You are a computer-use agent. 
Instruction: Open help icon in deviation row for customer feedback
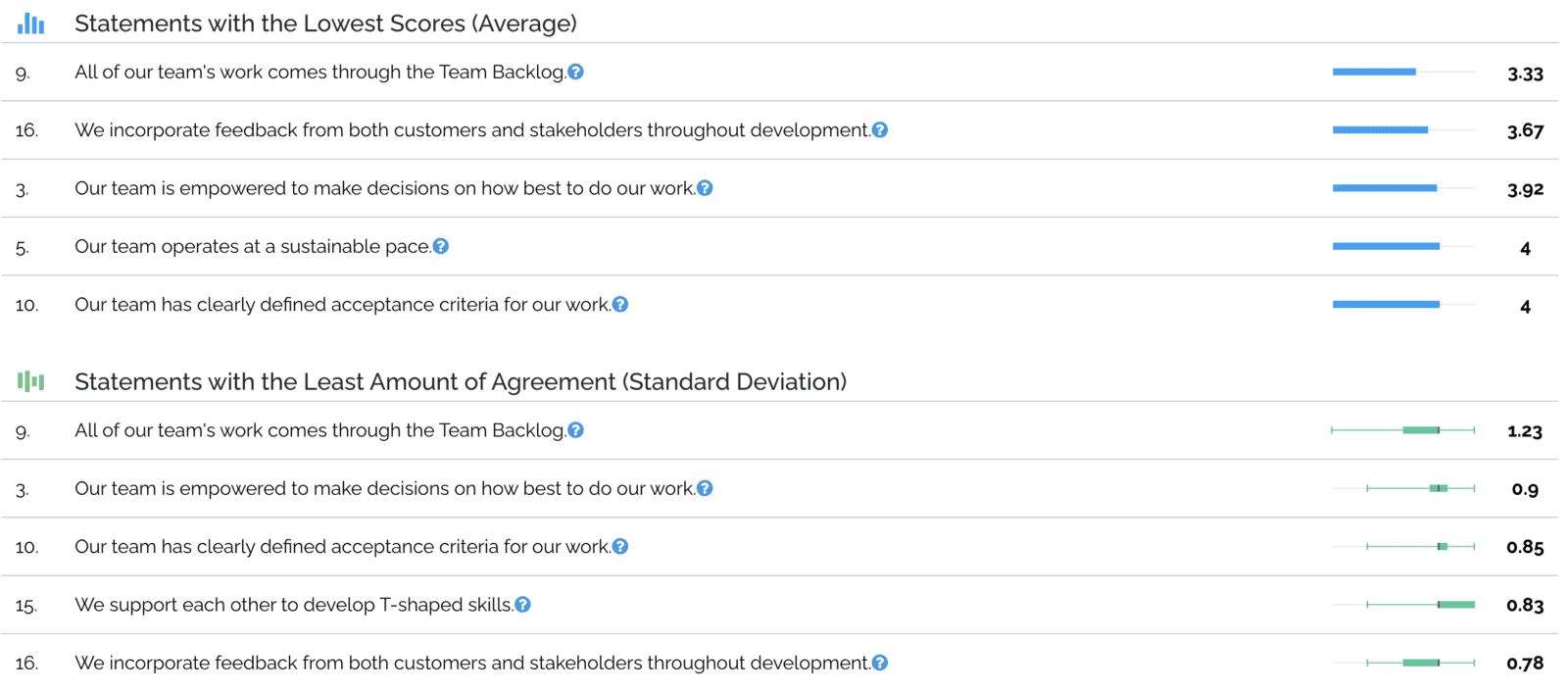coord(881,663)
